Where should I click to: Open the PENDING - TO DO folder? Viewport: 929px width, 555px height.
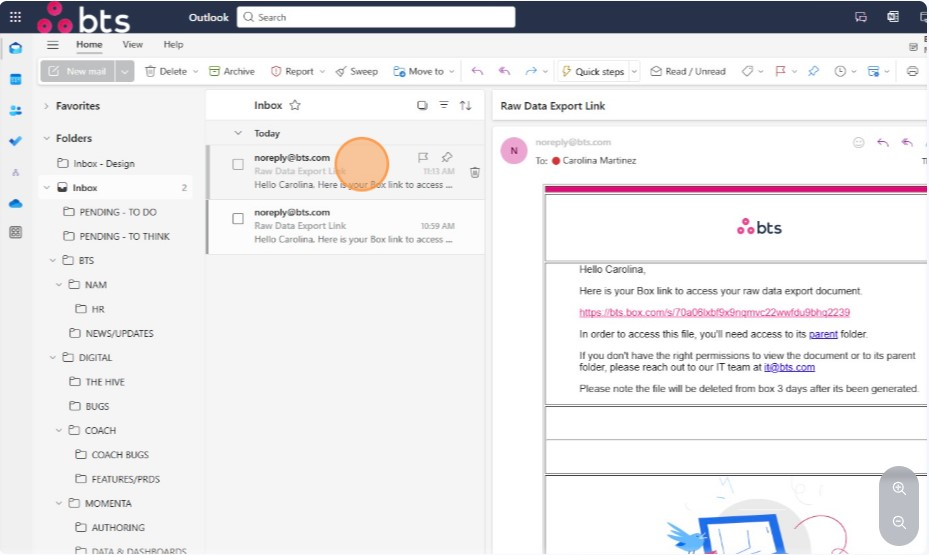(x=118, y=211)
